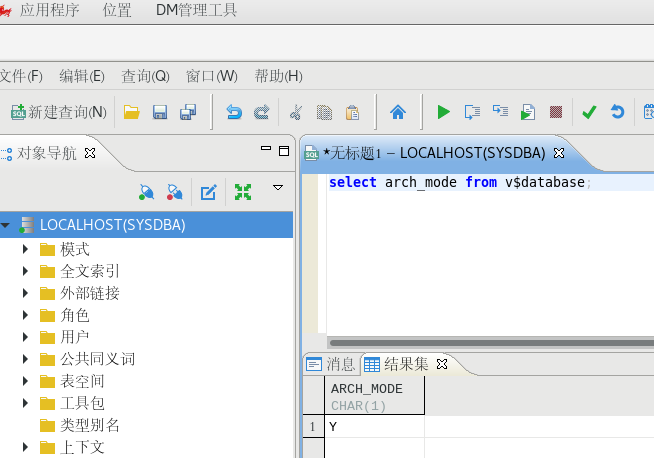The height and width of the screenshot is (458, 654).
Task: Click the copy icon
Action: tap(324, 112)
